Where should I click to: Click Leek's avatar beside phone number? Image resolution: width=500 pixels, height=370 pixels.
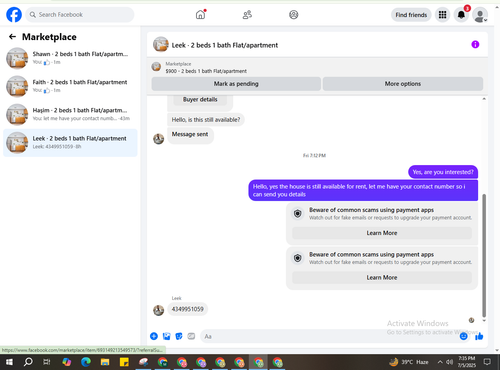[158, 310]
